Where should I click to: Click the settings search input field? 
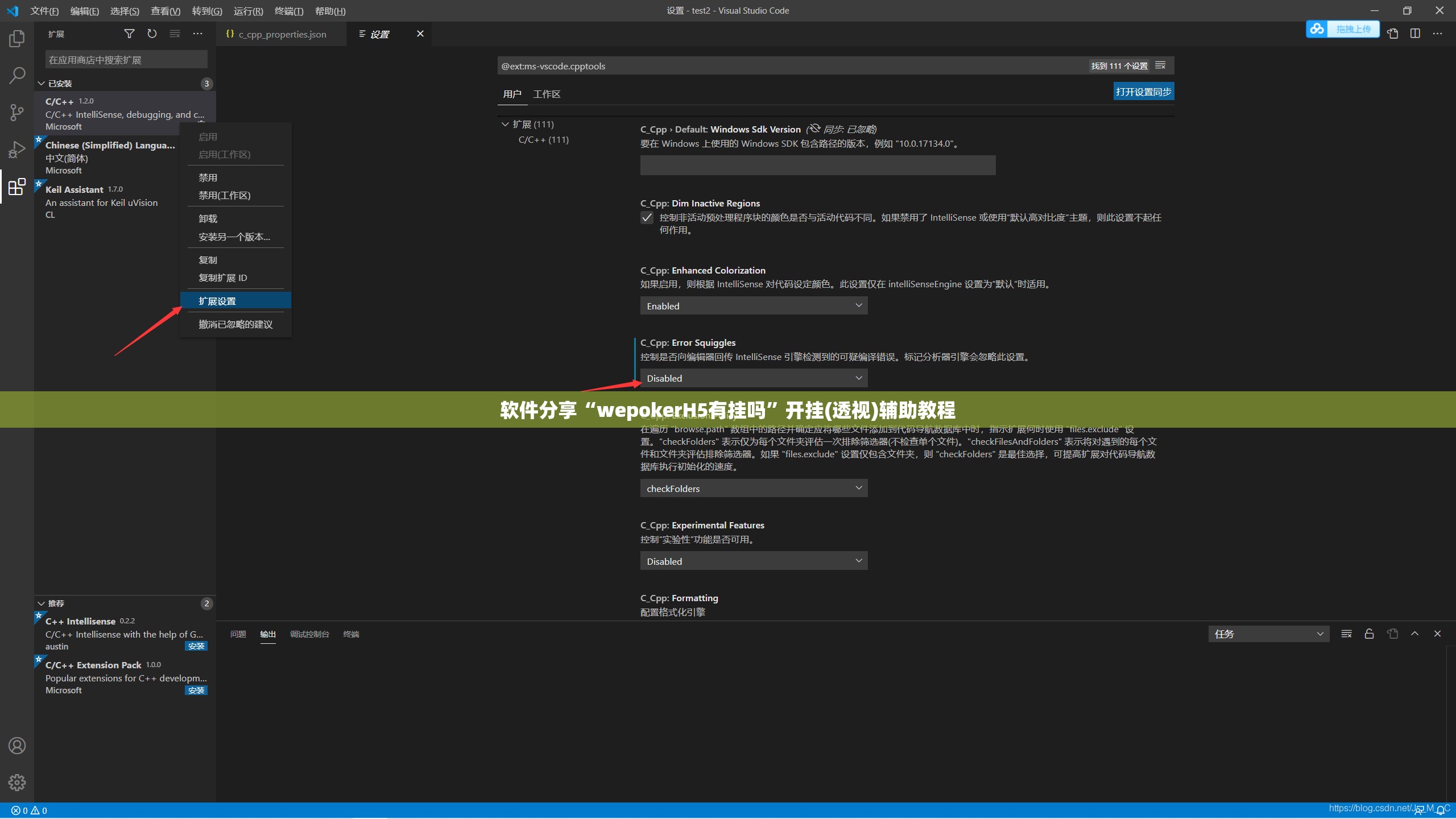[792, 65]
